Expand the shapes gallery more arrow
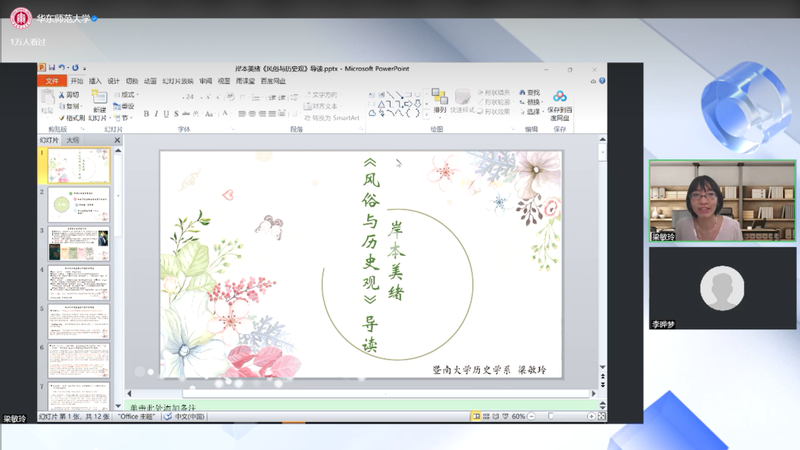The image size is (800, 450). pos(424,113)
